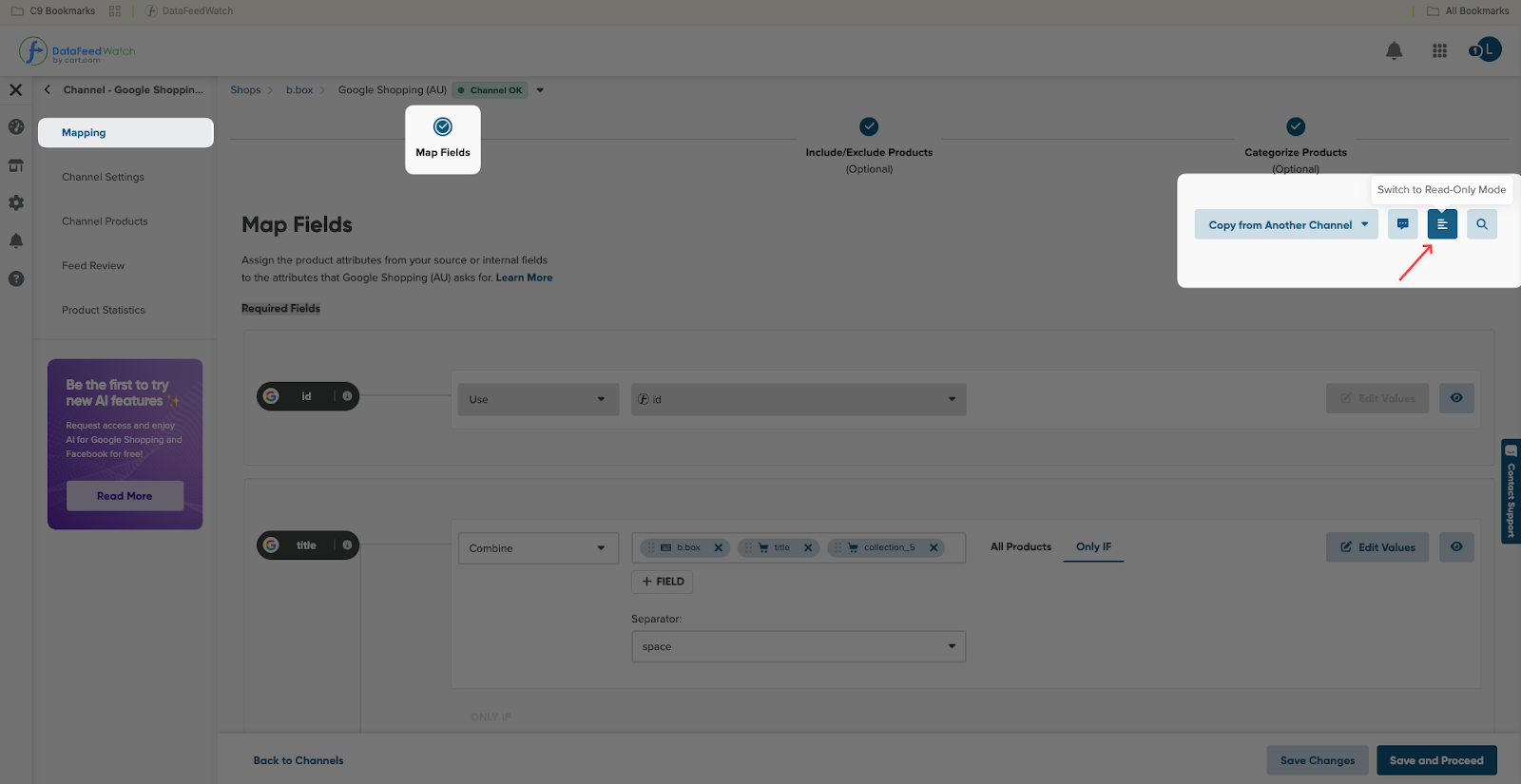1521x784 pixels.
Task: Click the Save and Proceed button
Action: click(1435, 760)
